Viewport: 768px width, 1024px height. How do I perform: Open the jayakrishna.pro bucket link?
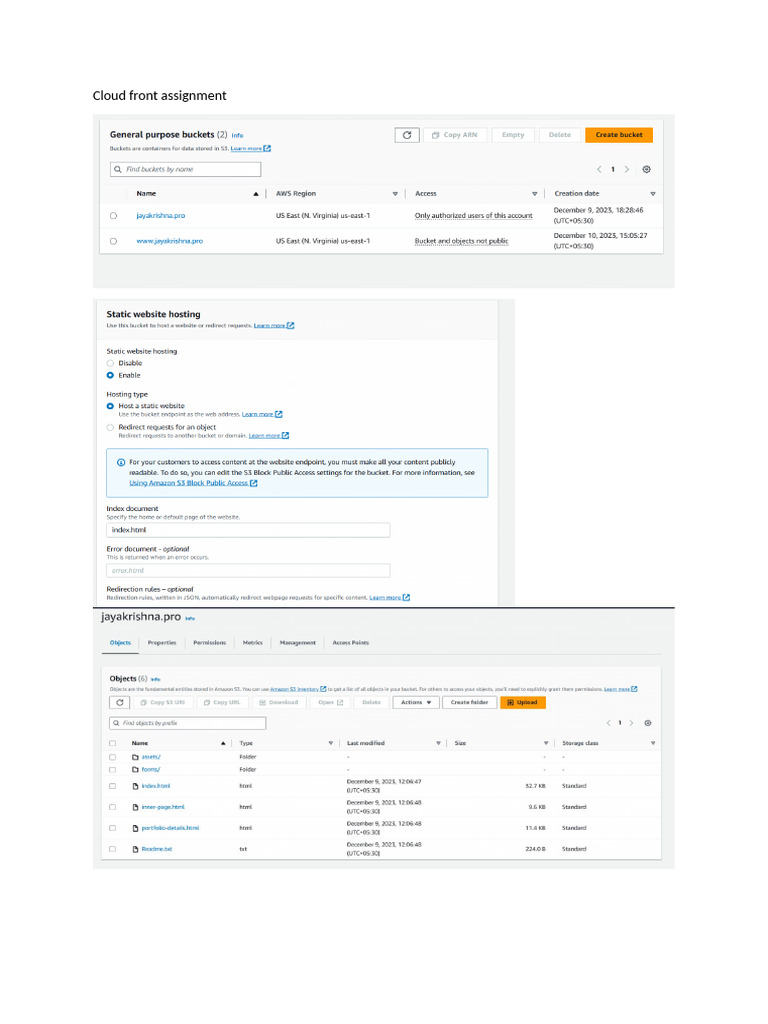coord(161,216)
